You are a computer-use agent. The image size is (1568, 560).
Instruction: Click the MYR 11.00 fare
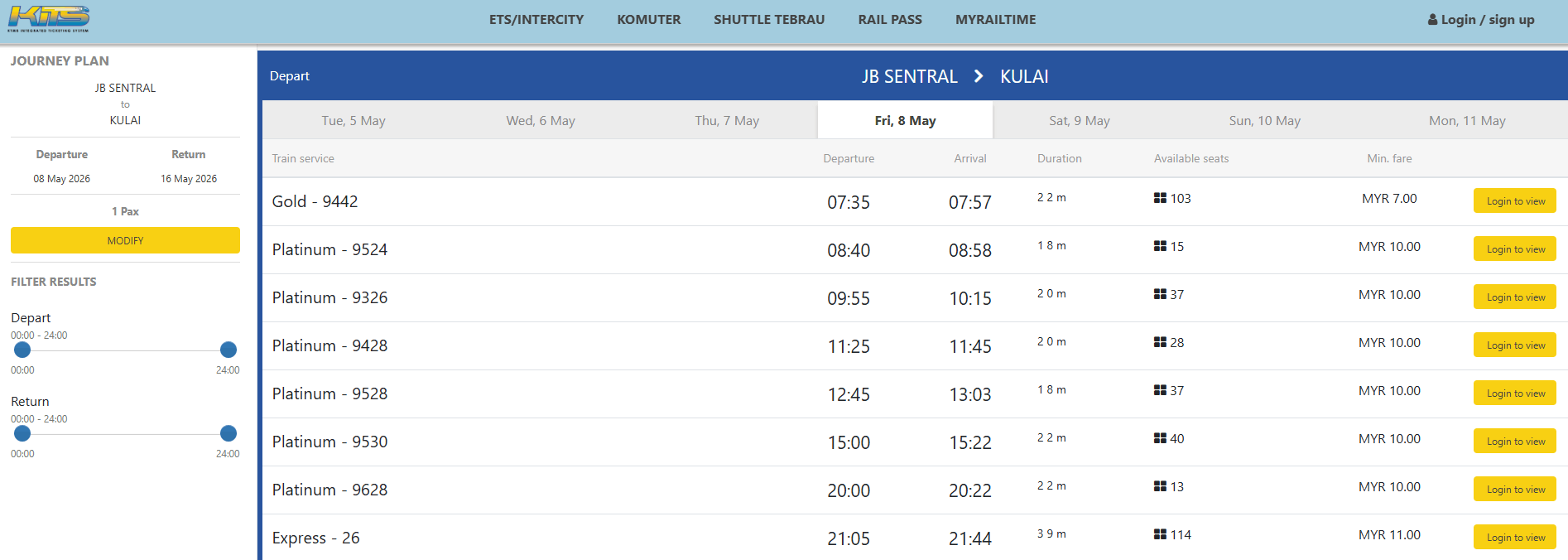pos(1389,535)
